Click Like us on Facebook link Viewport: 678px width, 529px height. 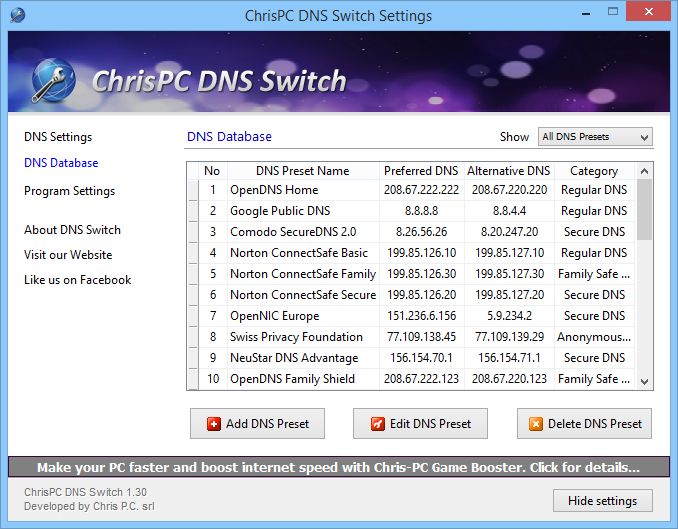(x=77, y=280)
